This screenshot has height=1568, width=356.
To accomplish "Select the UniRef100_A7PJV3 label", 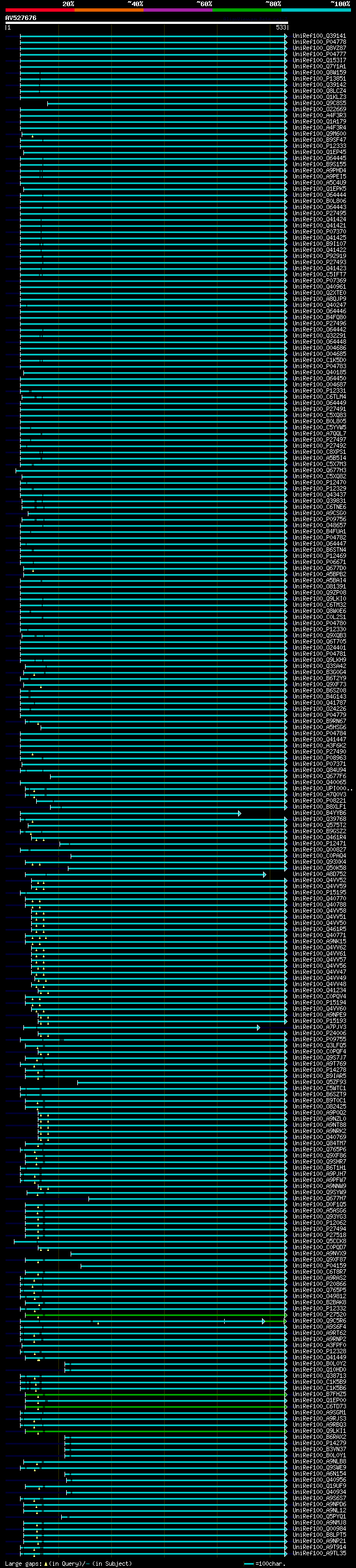I will pos(319,1027).
